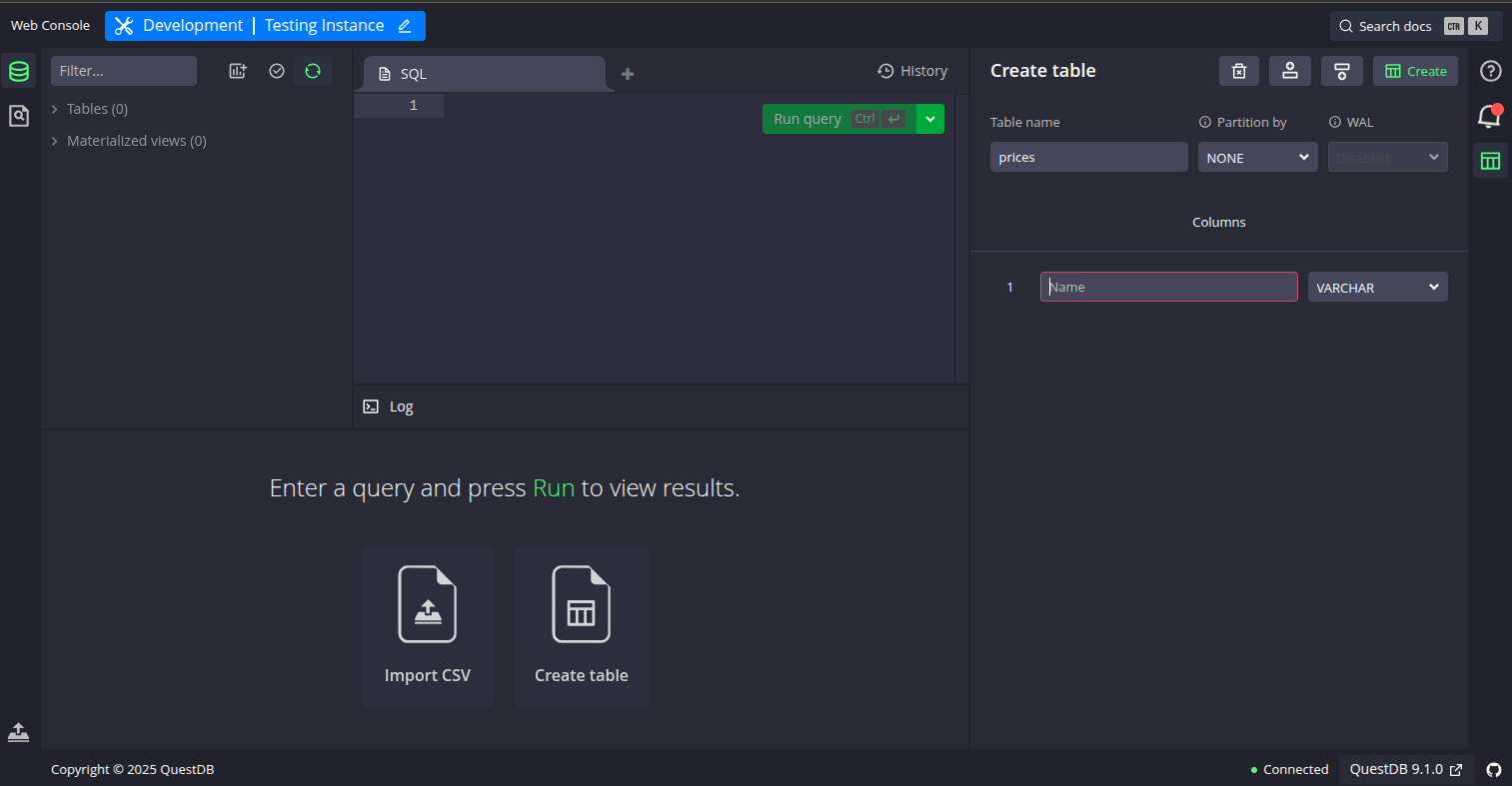Viewport: 1512px width, 786px height.
Task: Open a new query tab with the plus
Action: point(627,73)
